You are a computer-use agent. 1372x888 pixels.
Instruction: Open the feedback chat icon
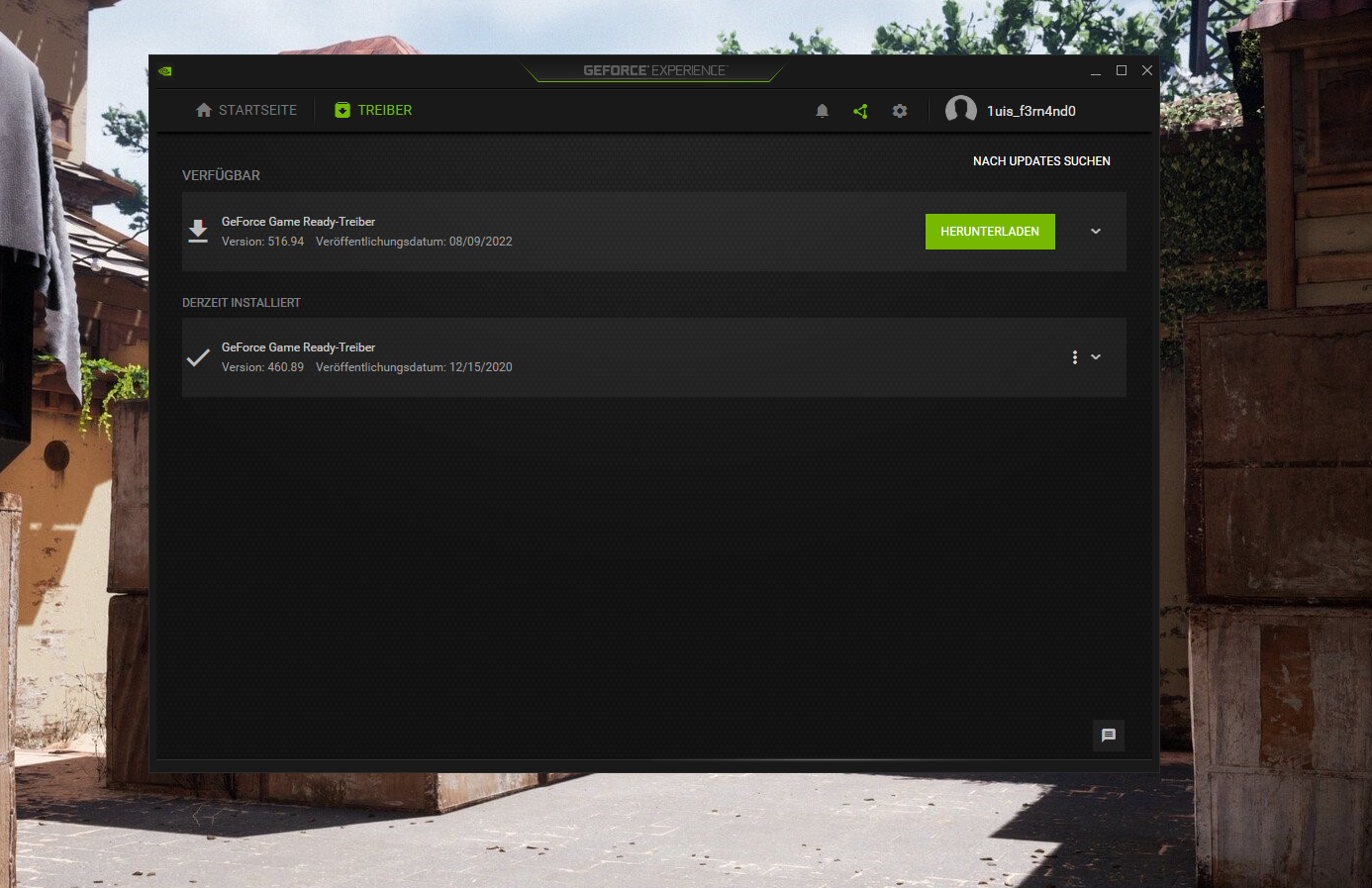coord(1109,736)
